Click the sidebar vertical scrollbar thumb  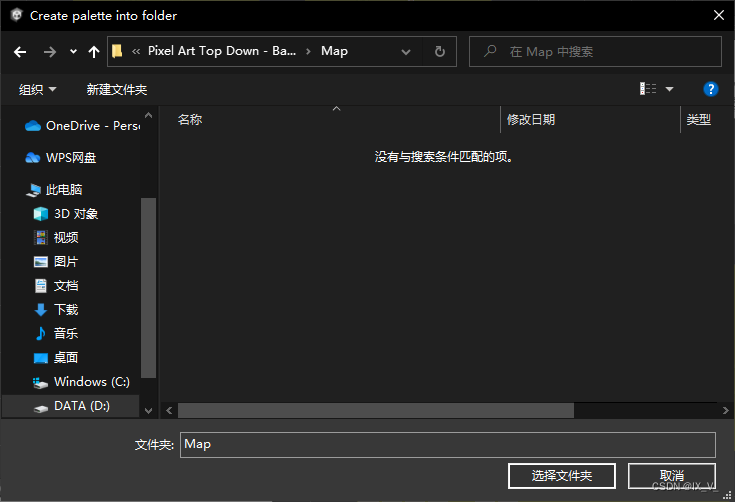(x=149, y=288)
